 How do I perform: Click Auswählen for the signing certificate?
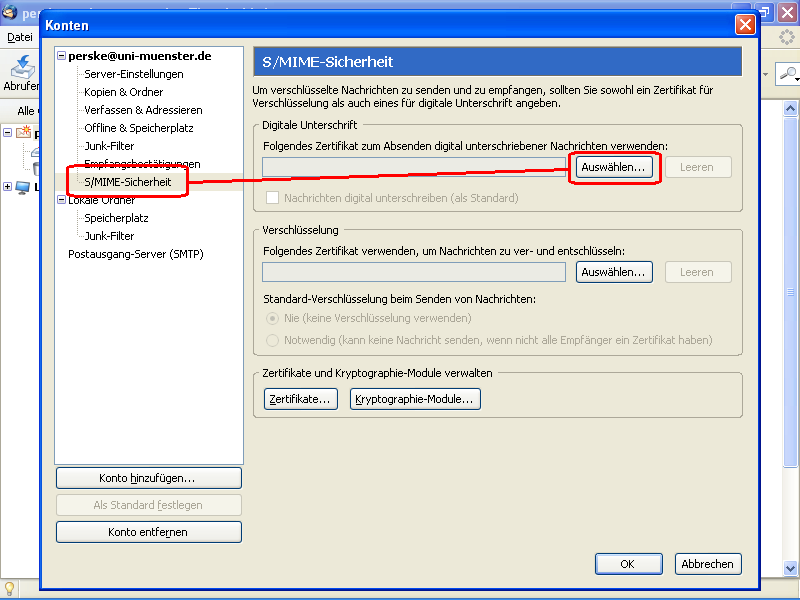(x=613, y=167)
